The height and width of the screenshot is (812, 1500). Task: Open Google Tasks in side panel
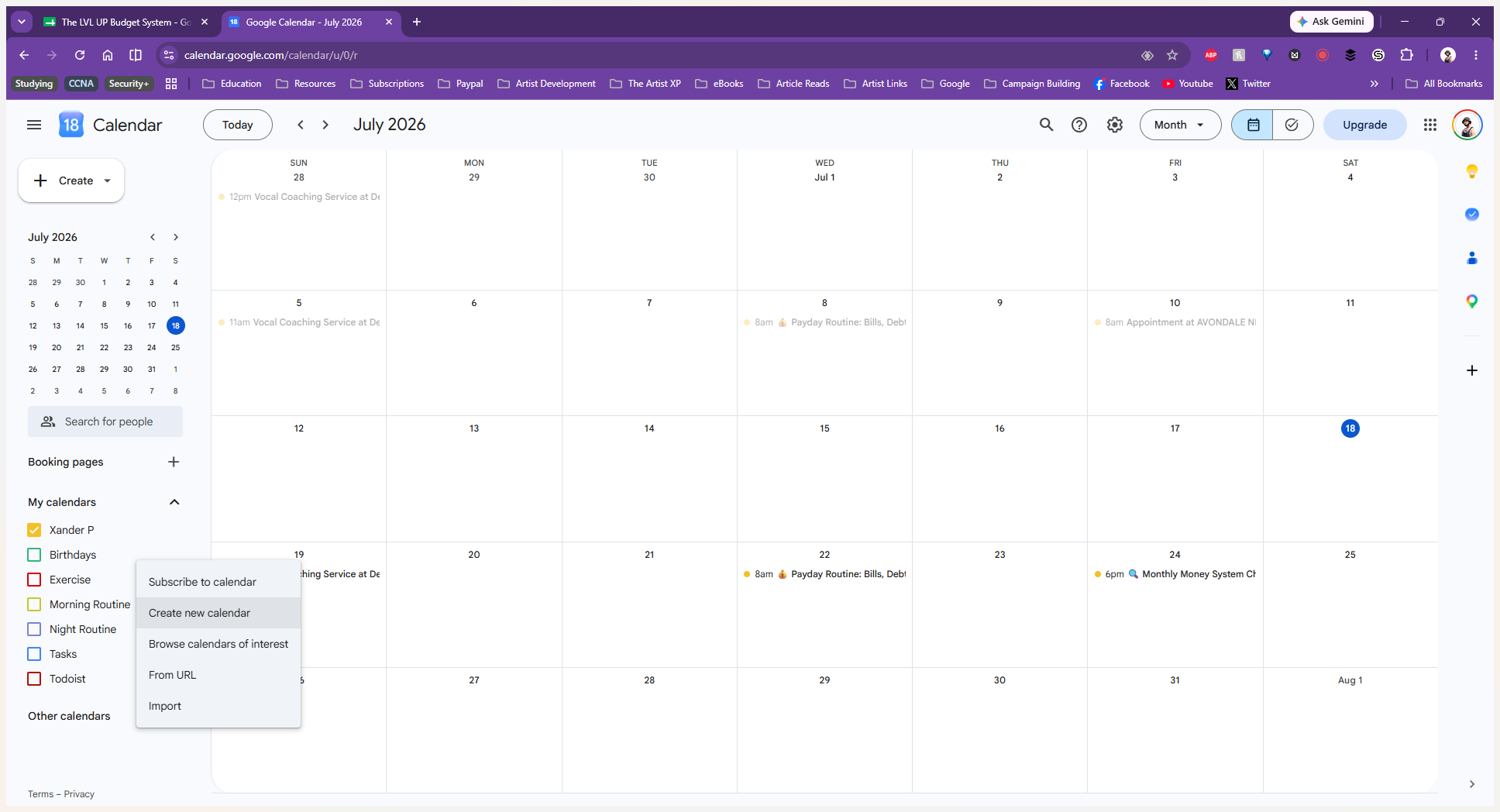point(1471,215)
